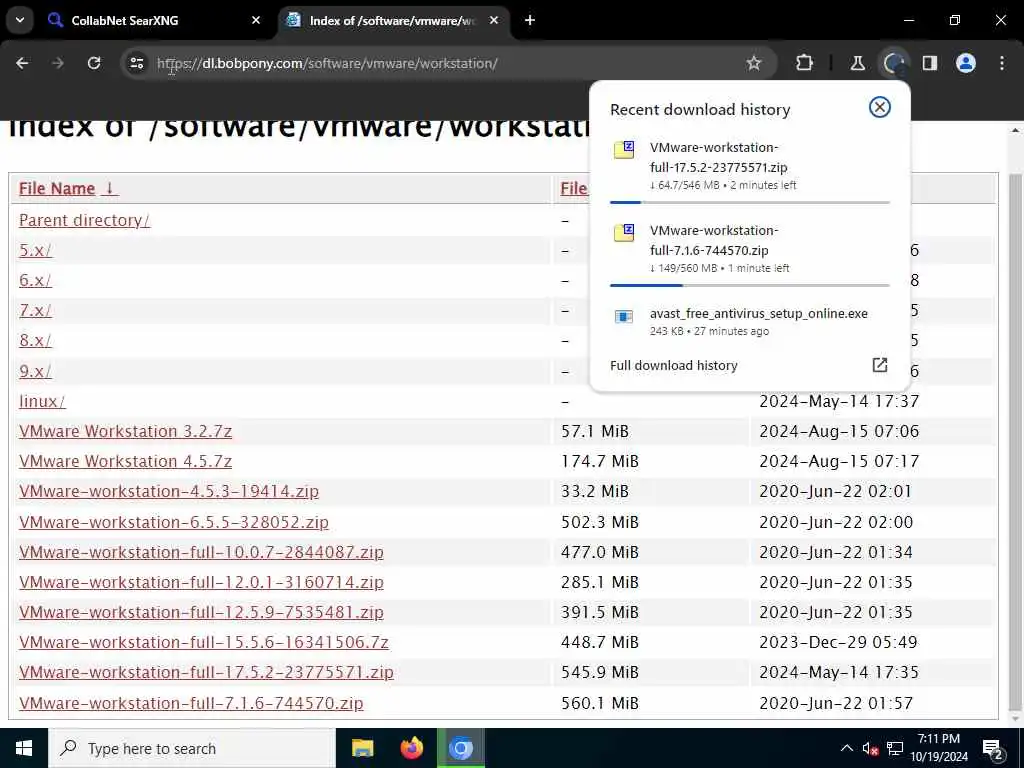Bookmark this page with the star icon
The width and height of the screenshot is (1024, 768).
pyautogui.click(x=754, y=63)
